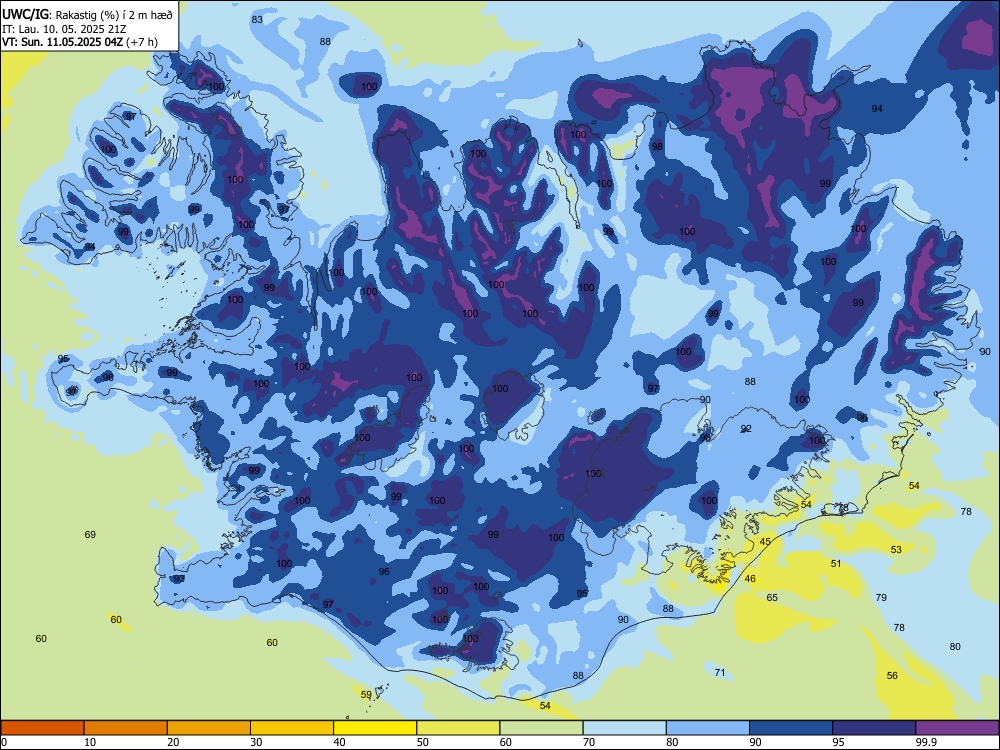This screenshot has height=750, width=1000.
Task: Click the humidity value '65' on the map
Action: (x=772, y=598)
